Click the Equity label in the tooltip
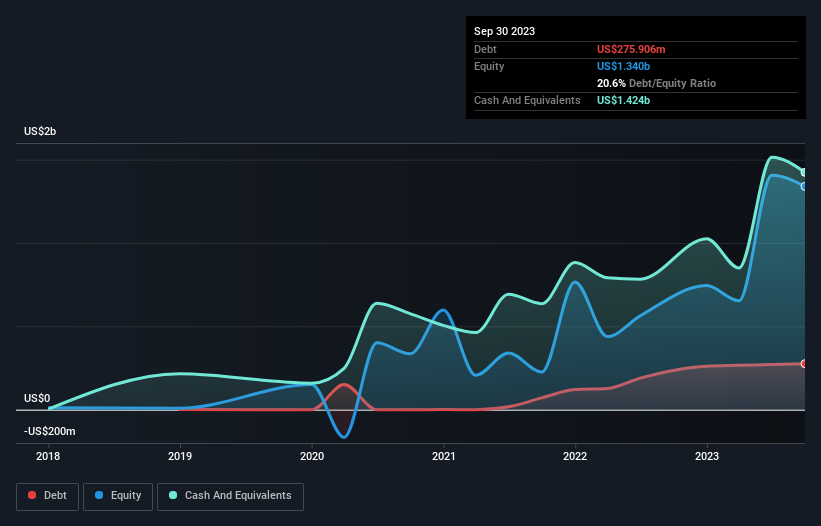 [489, 66]
